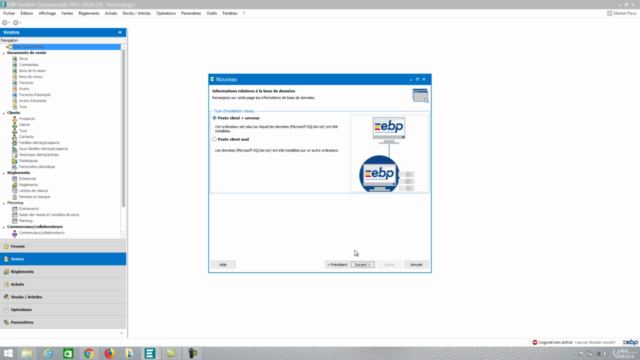Open Google Chrome from the taskbar
This screenshot has width=640, height=360.
click(89, 353)
